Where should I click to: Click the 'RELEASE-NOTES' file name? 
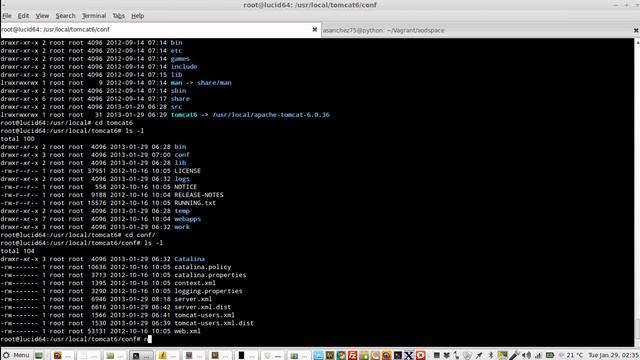coord(199,195)
